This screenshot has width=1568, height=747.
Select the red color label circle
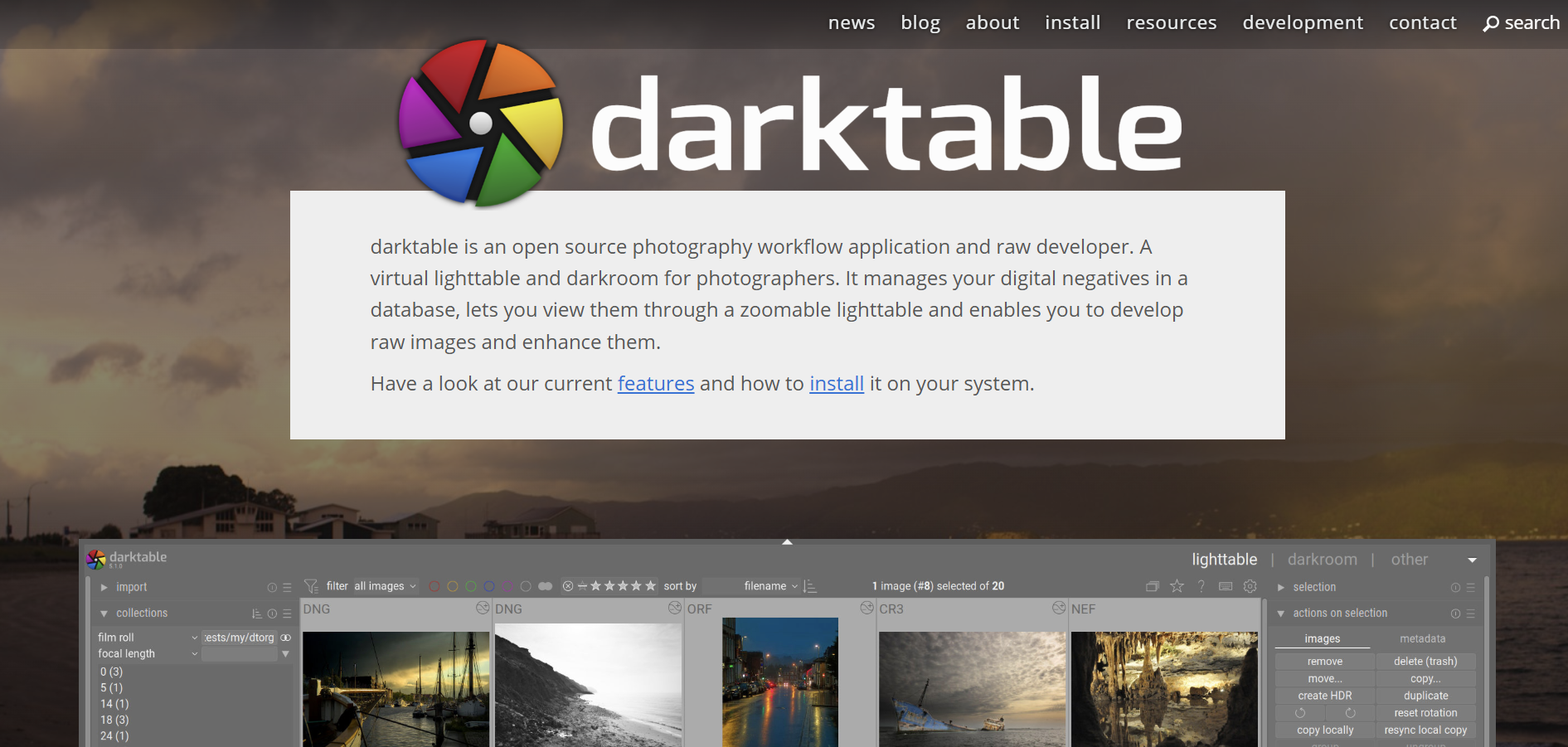pyautogui.click(x=434, y=586)
